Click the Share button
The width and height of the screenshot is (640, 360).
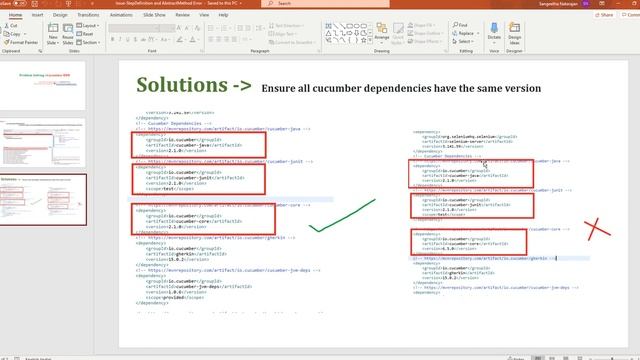point(604,15)
